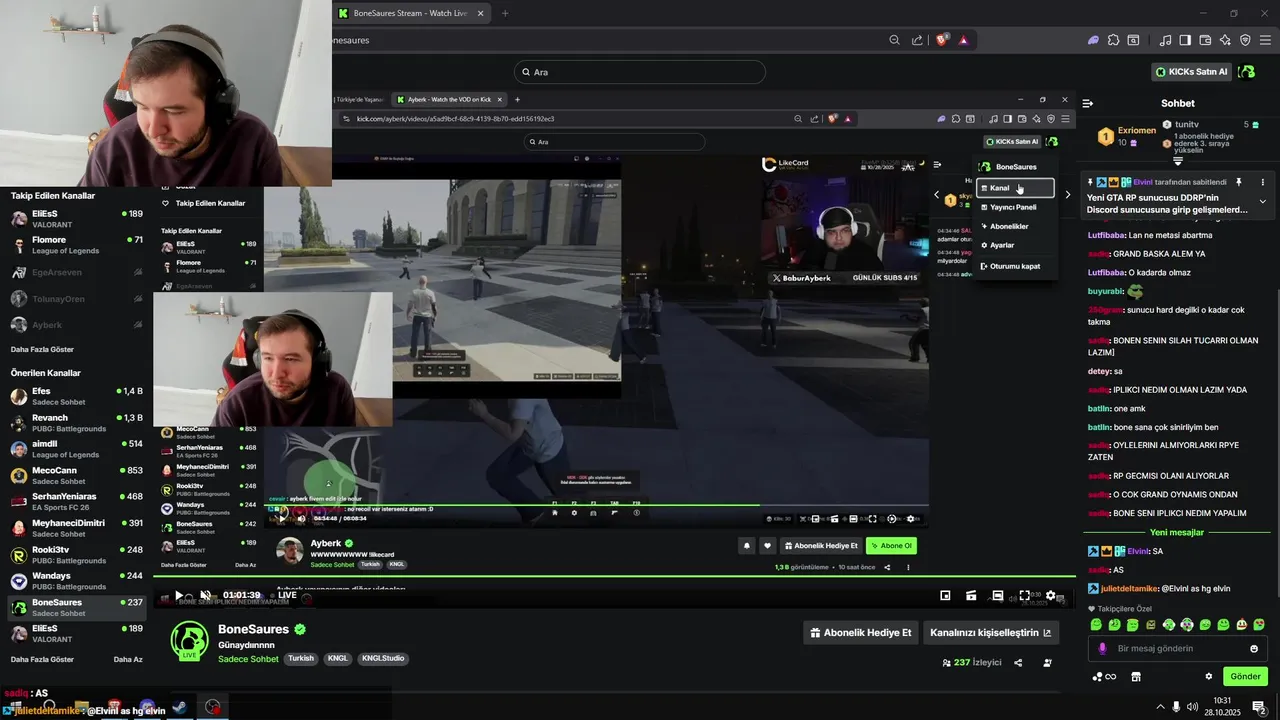
Task: Switch to the BoneSaures Stream browser tab
Action: 410,13
